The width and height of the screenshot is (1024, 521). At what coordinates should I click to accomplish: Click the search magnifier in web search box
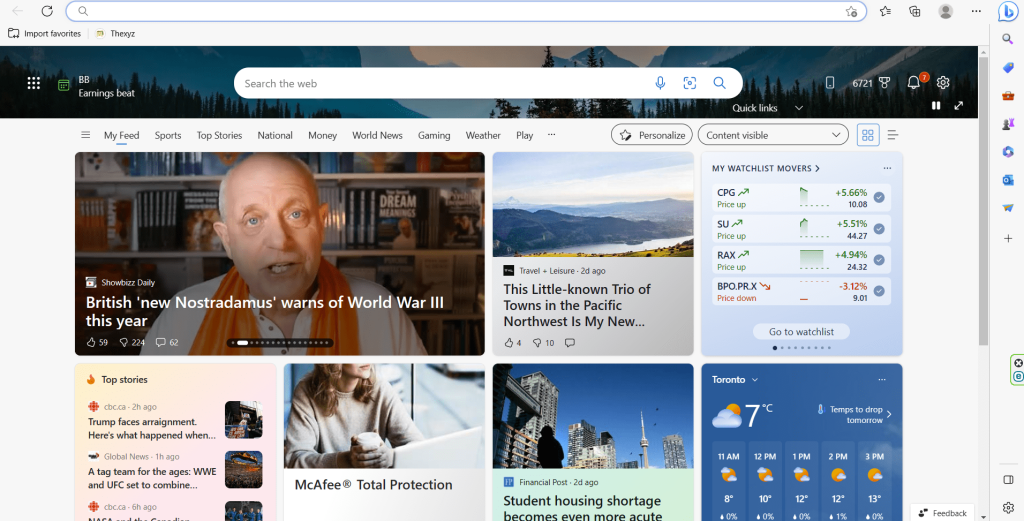(719, 83)
